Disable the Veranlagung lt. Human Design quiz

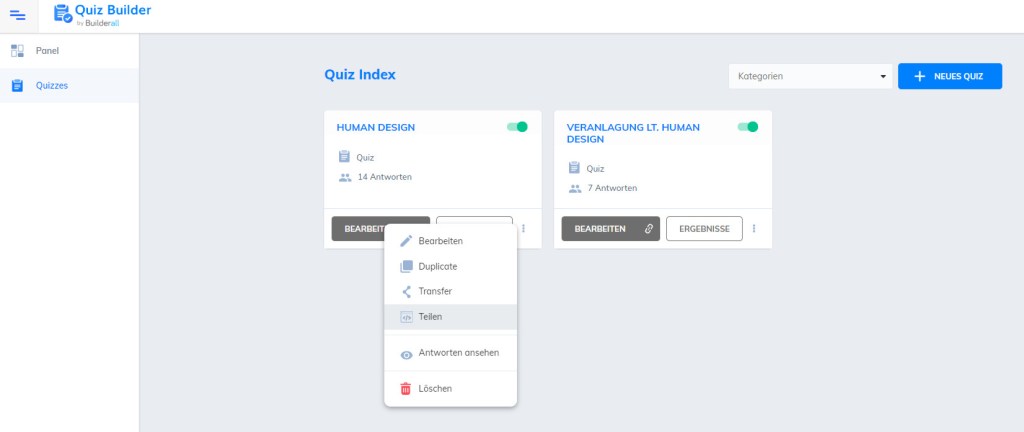747,127
